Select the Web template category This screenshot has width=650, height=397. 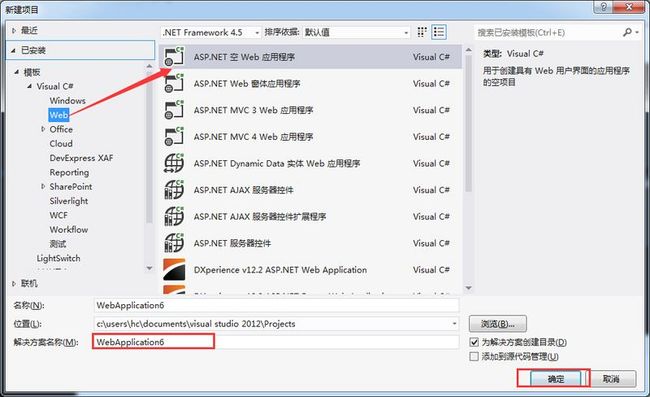coord(58,115)
